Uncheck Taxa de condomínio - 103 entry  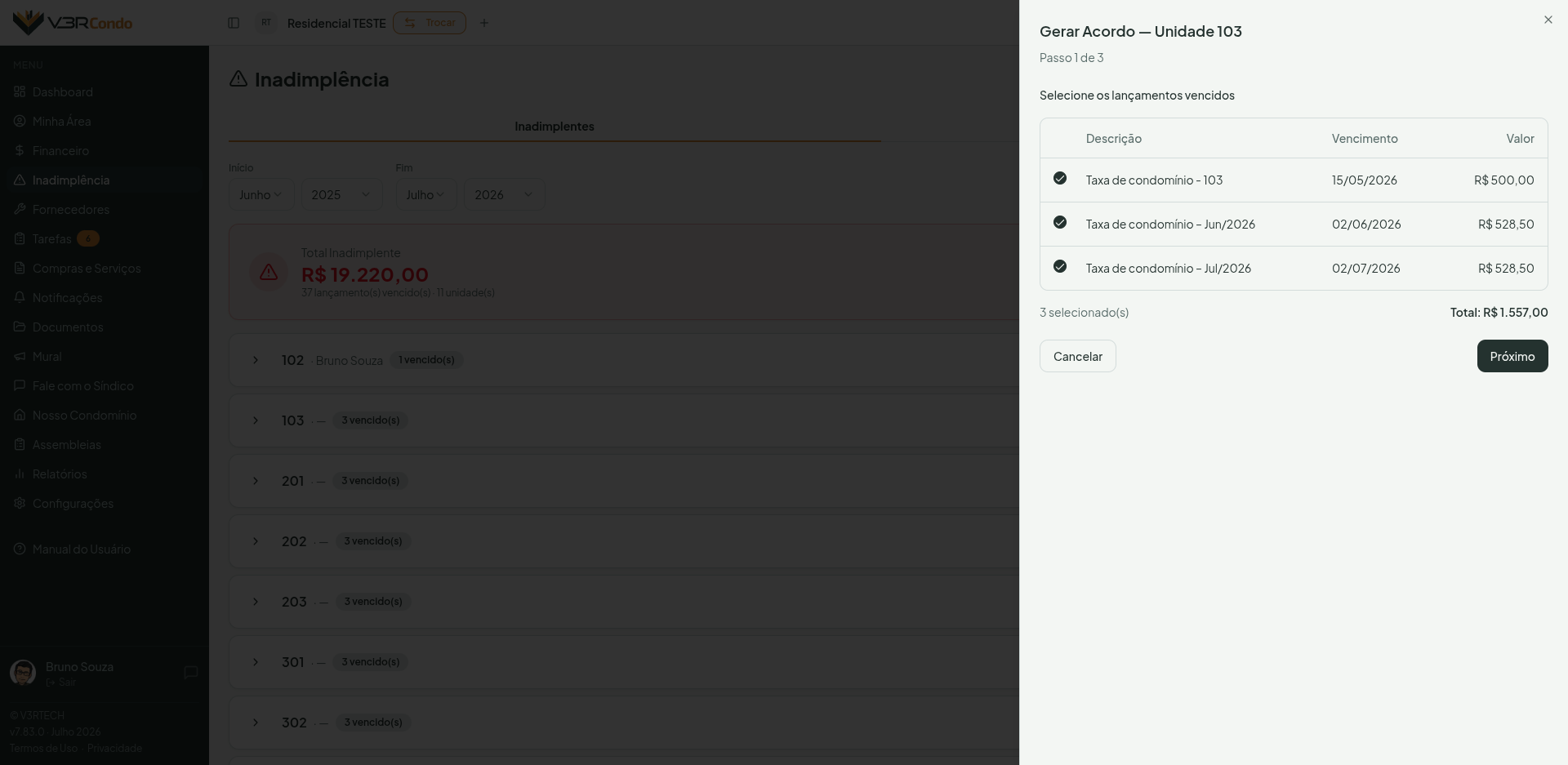click(1060, 179)
